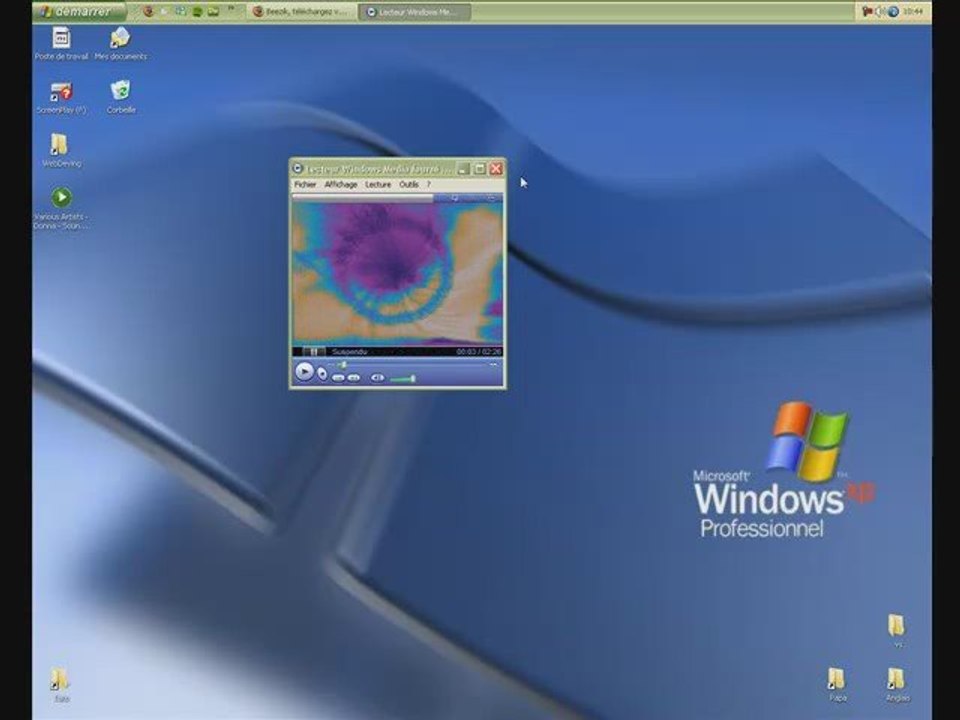Click the Next track button

tap(353, 378)
